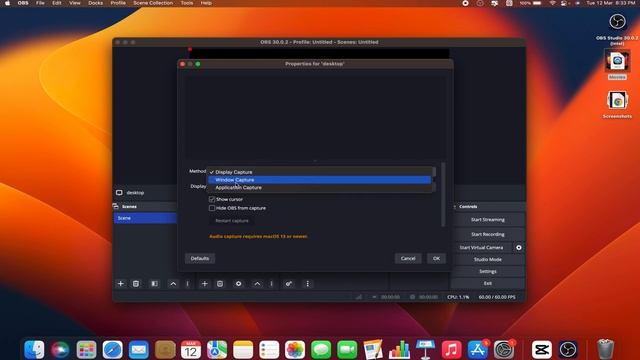Add a new source with the Sources plus icon
This screenshot has width=640, height=360.
[204, 284]
